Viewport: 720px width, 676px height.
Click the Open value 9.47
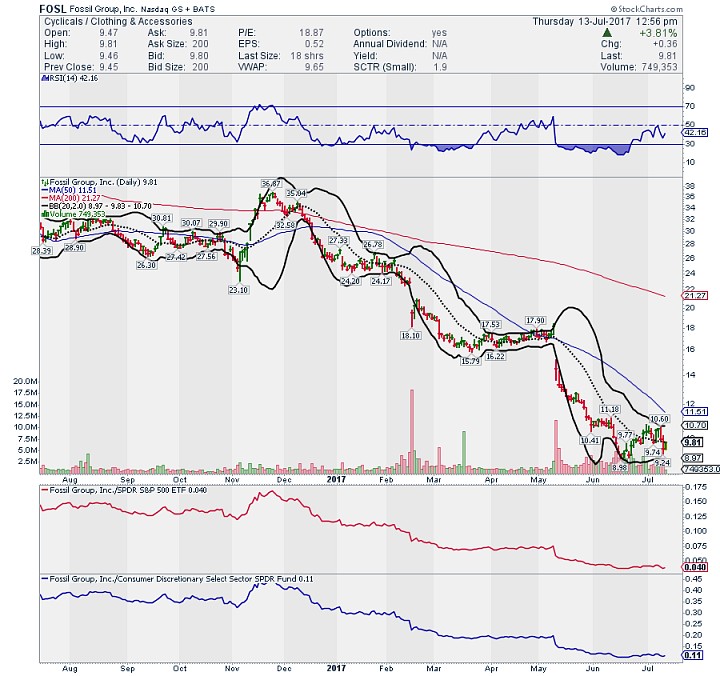coord(108,33)
